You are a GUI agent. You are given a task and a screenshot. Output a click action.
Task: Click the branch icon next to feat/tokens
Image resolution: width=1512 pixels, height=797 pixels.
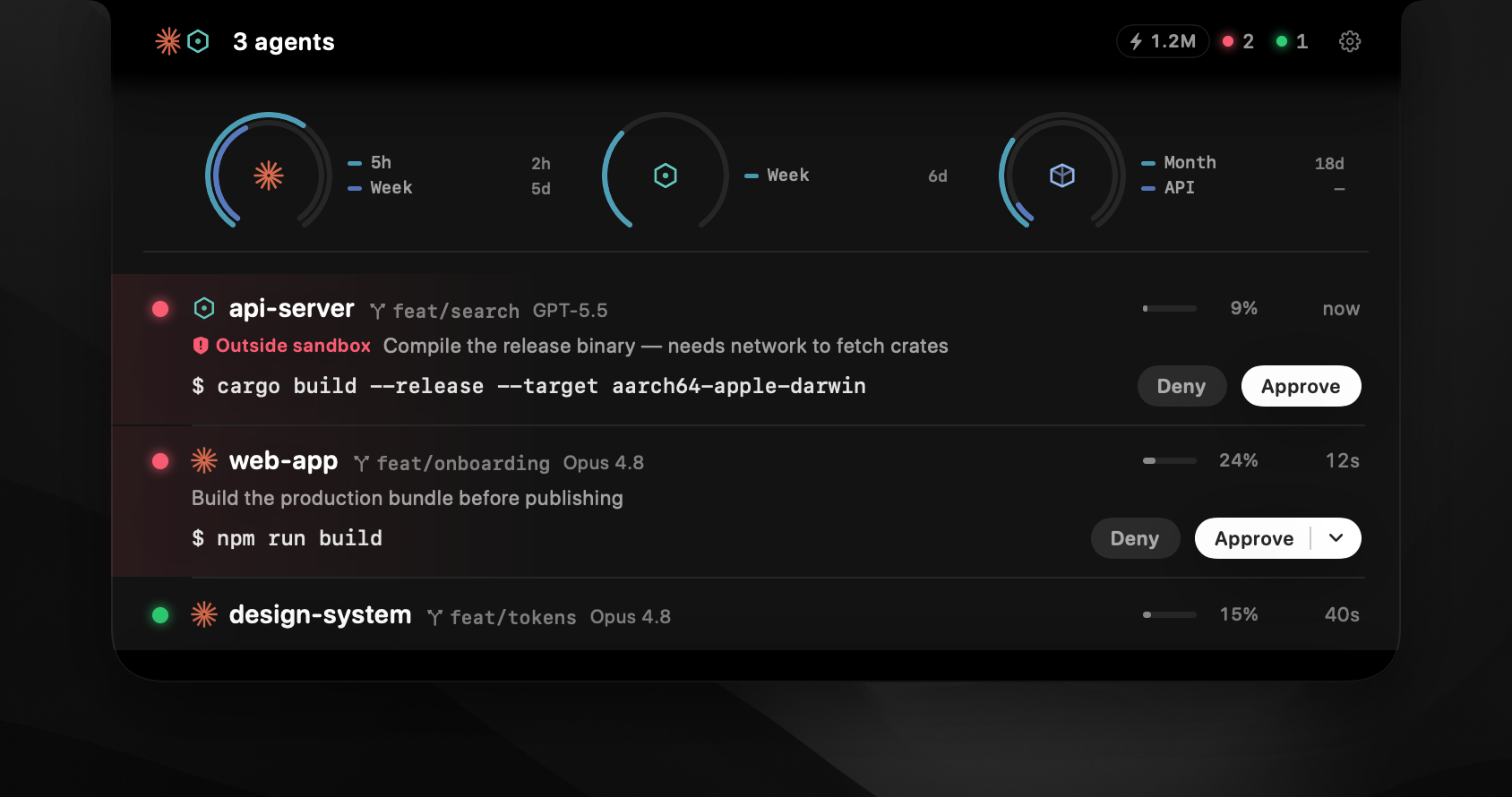point(434,617)
